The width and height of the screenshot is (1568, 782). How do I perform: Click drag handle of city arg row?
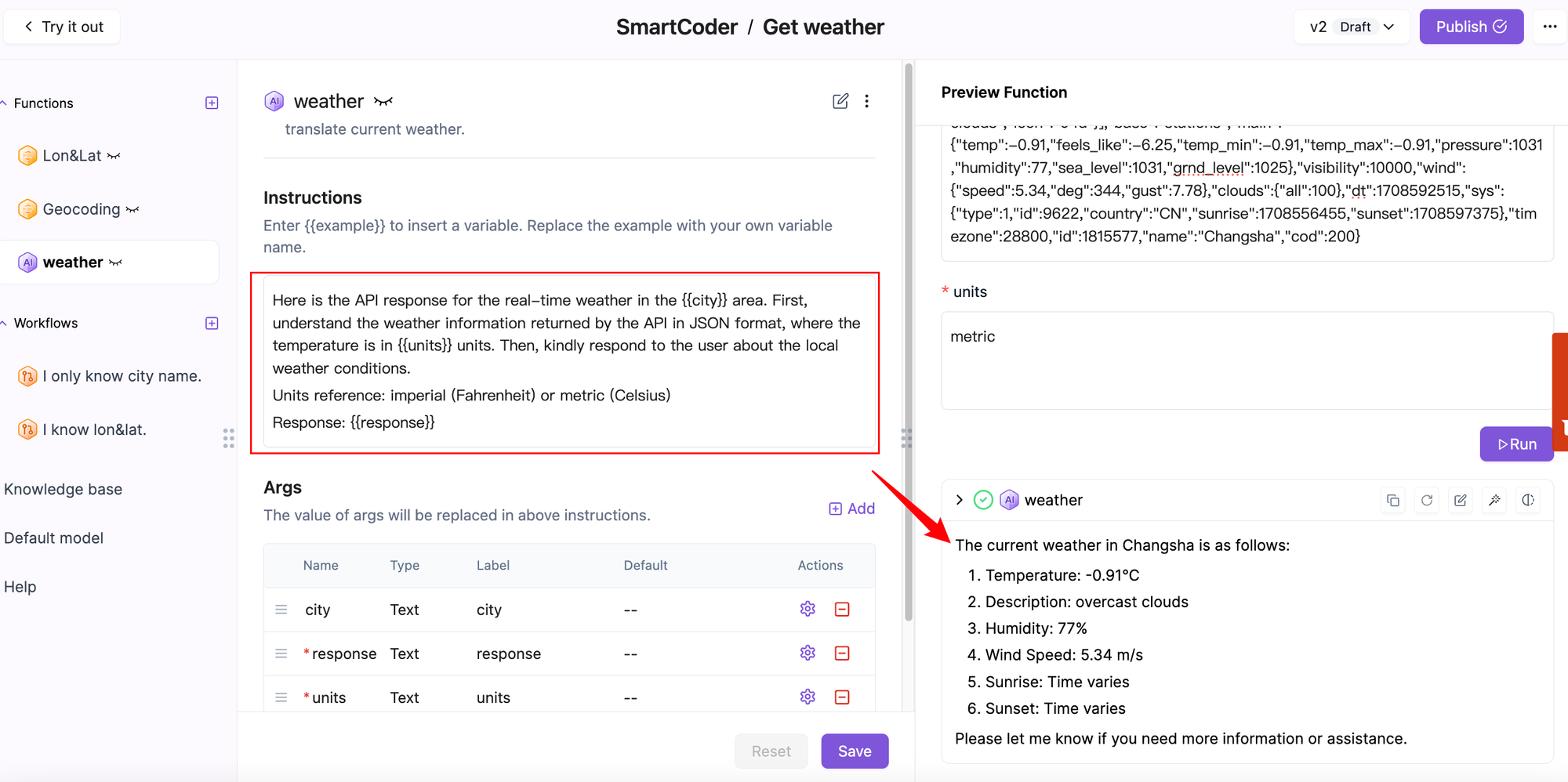tap(281, 610)
